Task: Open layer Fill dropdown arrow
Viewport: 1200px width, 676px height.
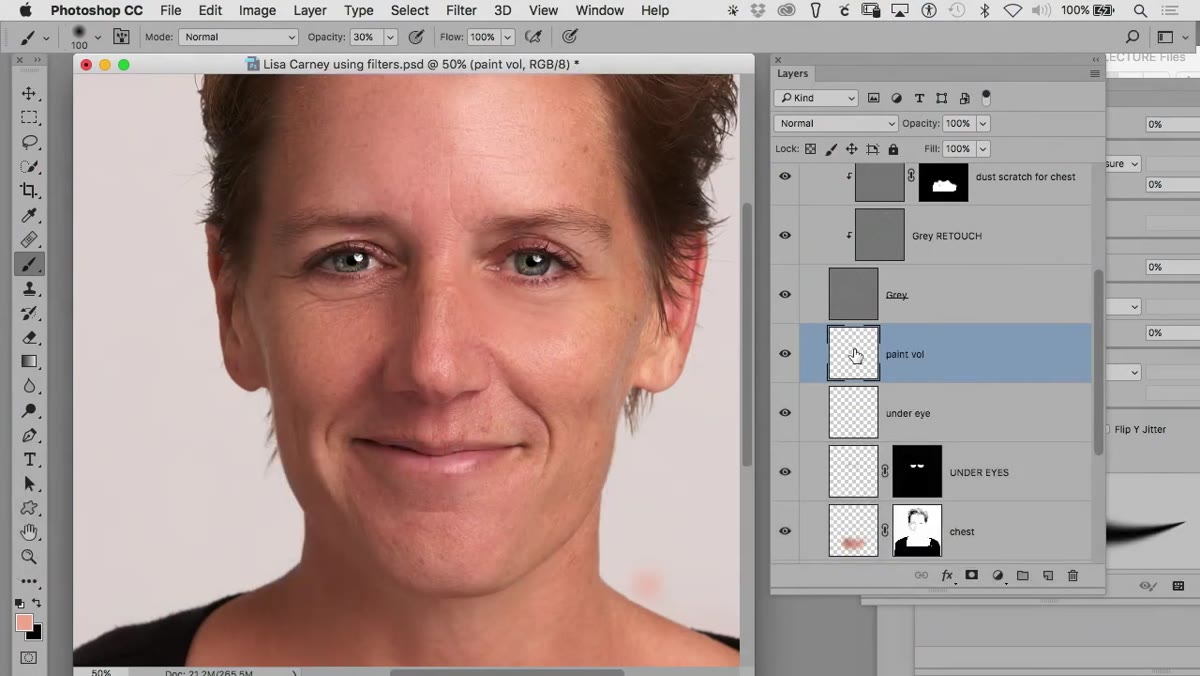Action: [983, 149]
